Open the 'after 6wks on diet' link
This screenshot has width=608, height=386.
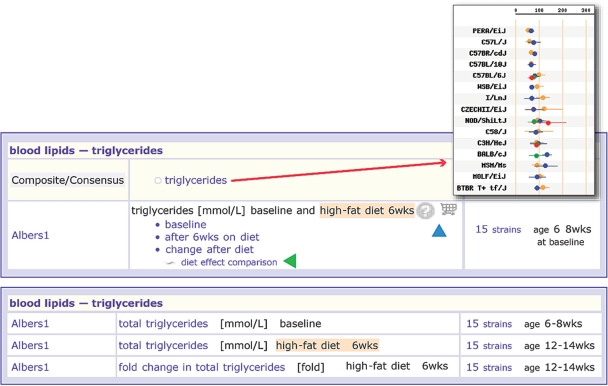coord(212,237)
